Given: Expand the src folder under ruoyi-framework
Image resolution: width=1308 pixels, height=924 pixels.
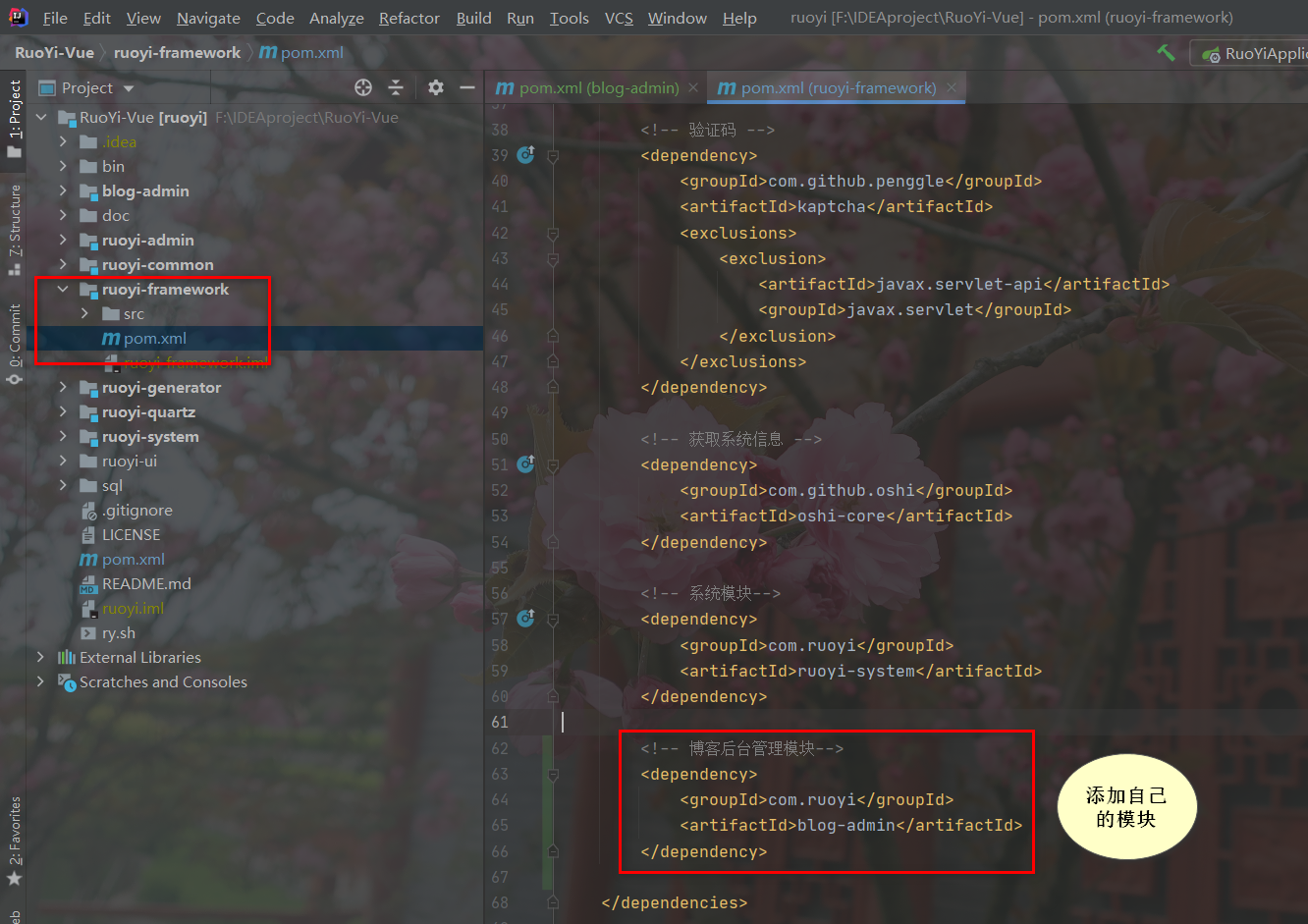Looking at the screenshot, I should (84, 314).
